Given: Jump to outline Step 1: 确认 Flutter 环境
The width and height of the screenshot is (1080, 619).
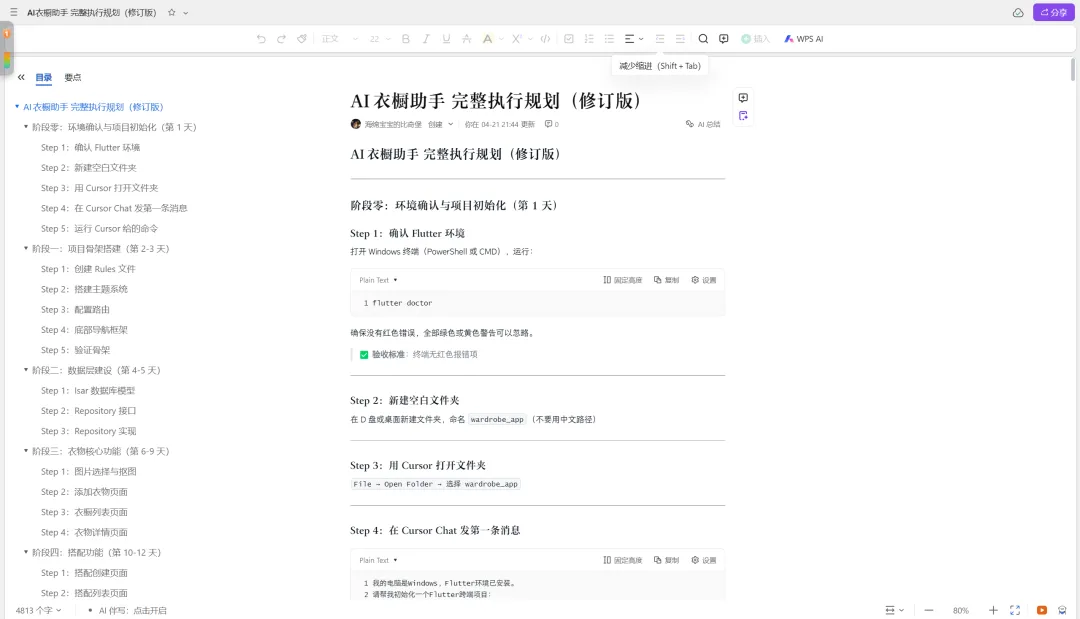Looking at the screenshot, I should click(90, 147).
